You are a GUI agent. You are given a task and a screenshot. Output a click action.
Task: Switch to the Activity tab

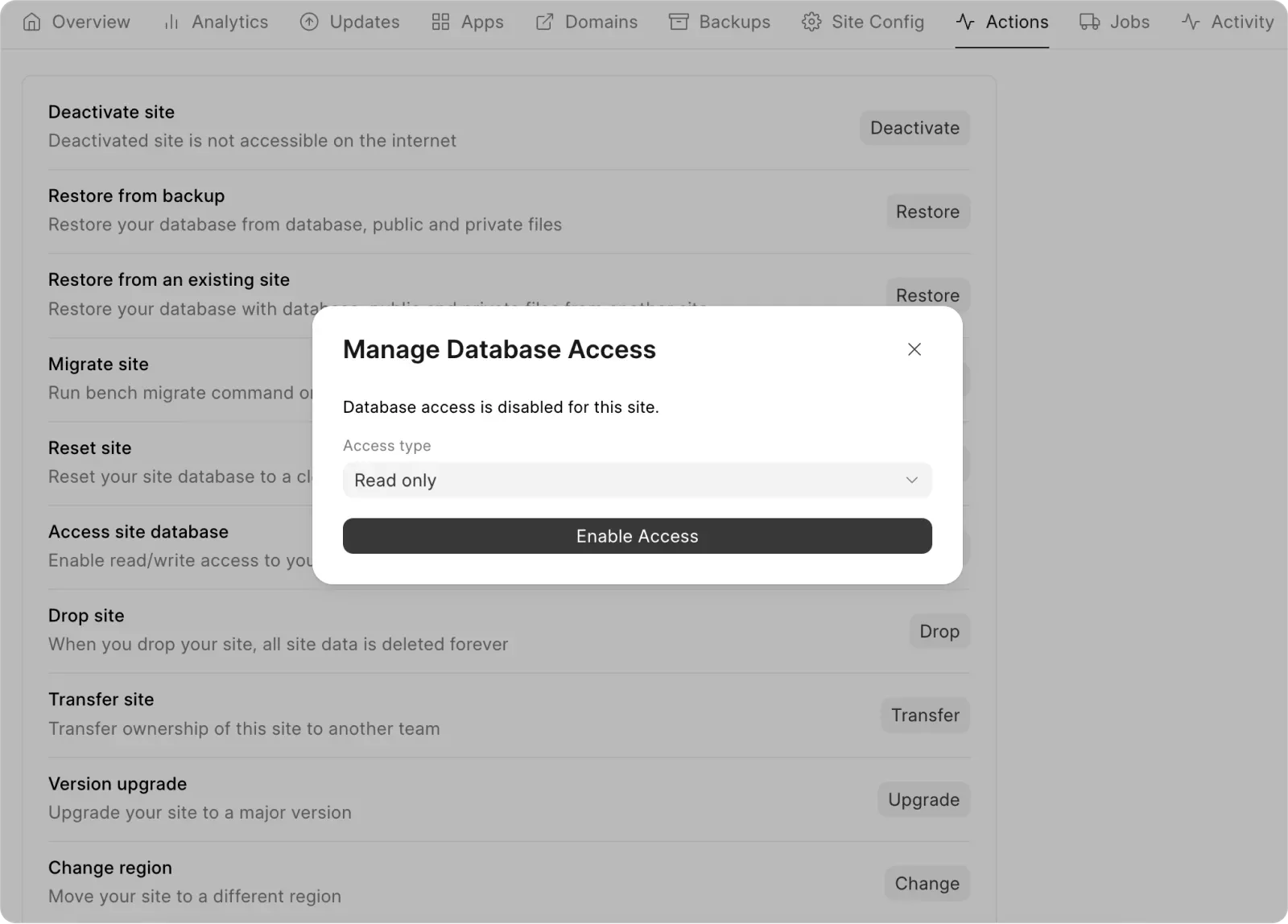(1225, 22)
